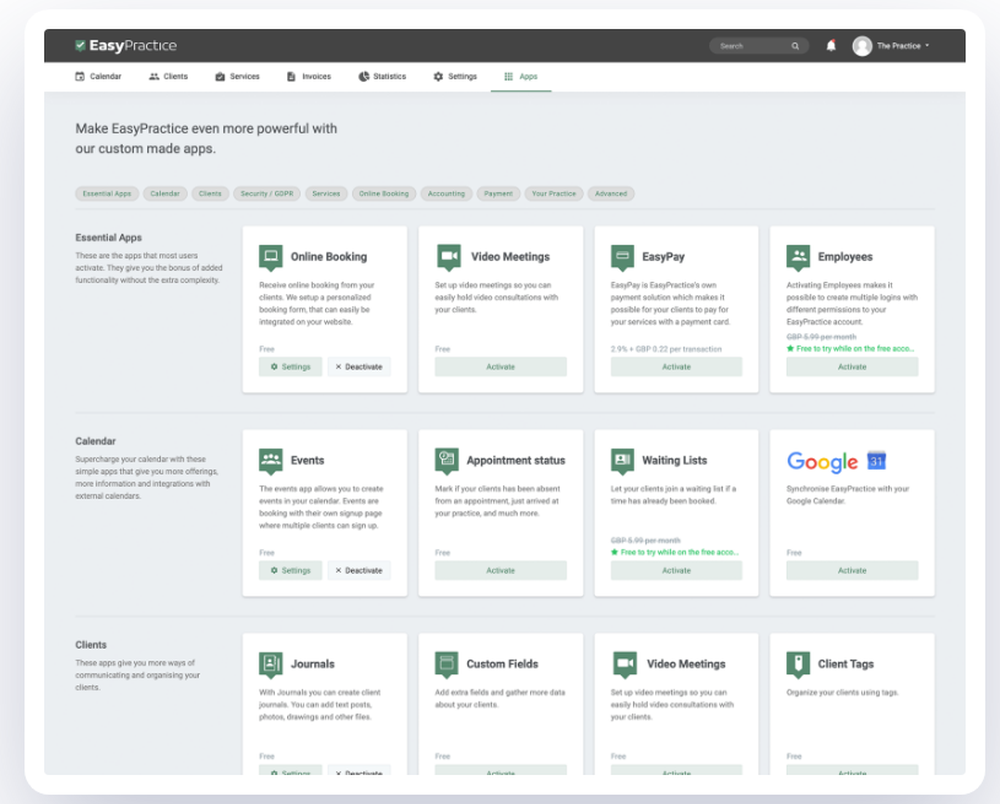Click the EasyPay card icon
1000x804 pixels.
(x=622, y=257)
